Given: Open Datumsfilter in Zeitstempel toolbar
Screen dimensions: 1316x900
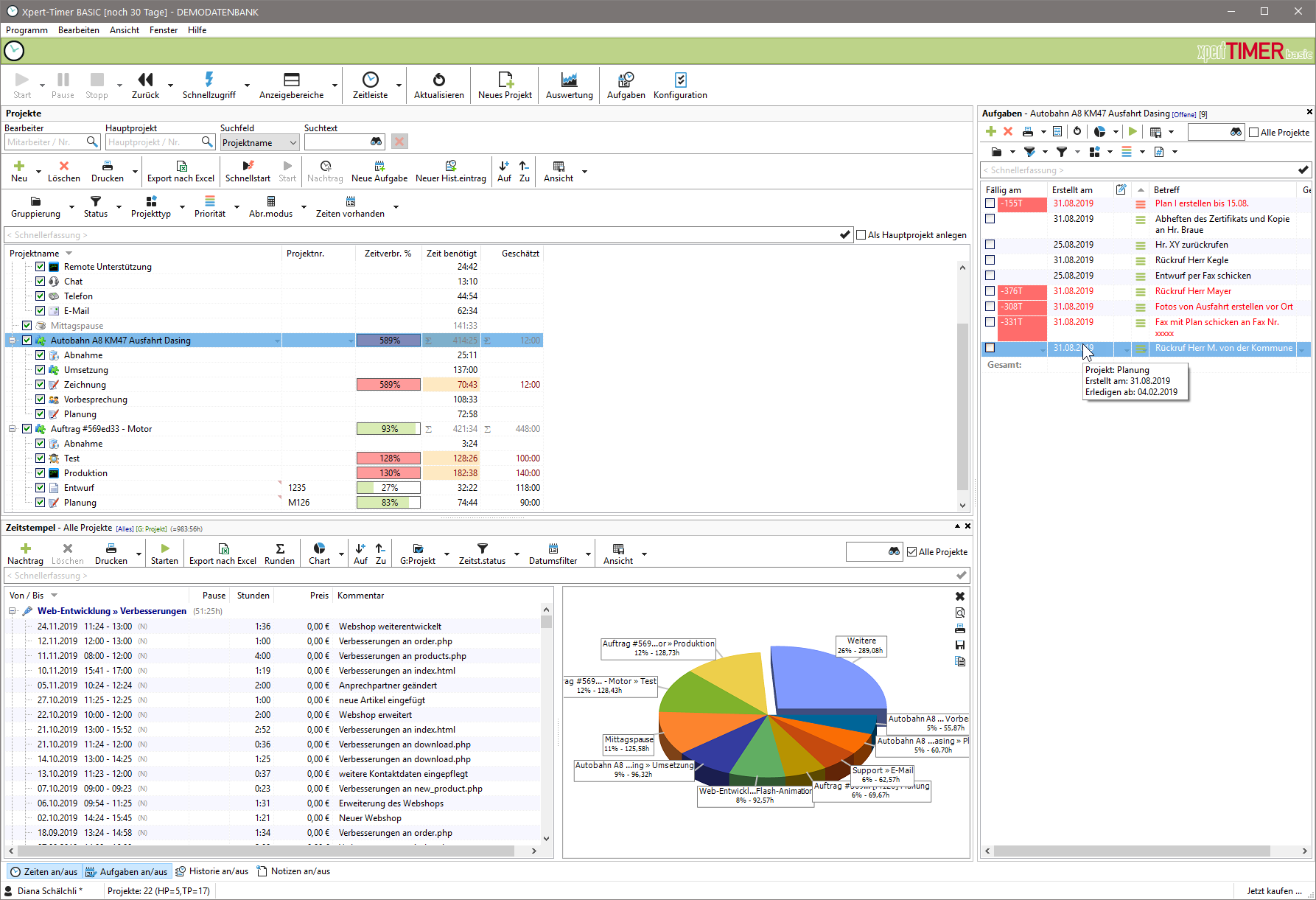Looking at the screenshot, I should [x=553, y=554].
